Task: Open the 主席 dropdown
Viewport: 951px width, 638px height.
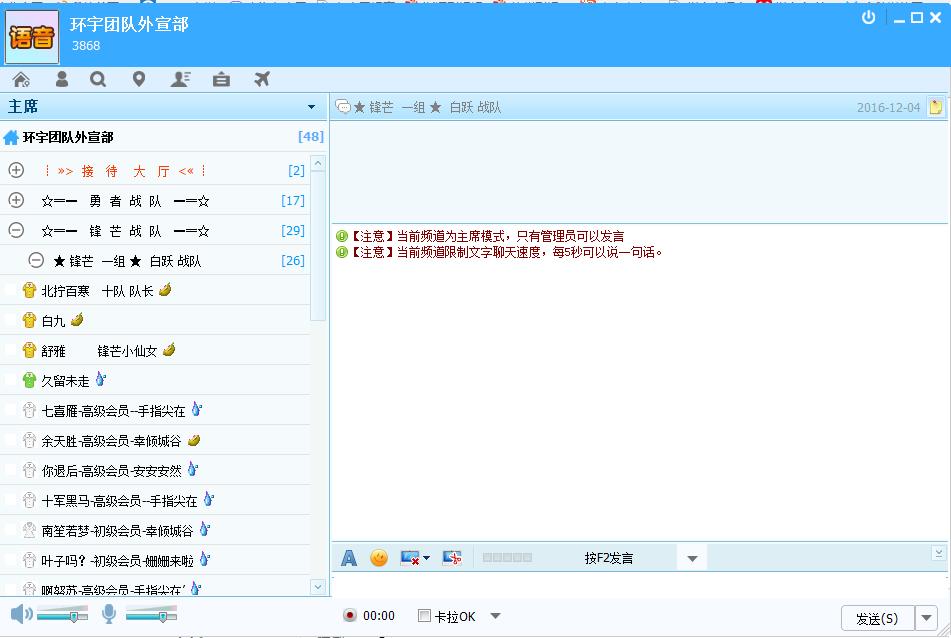Action: tap(310, 105)
